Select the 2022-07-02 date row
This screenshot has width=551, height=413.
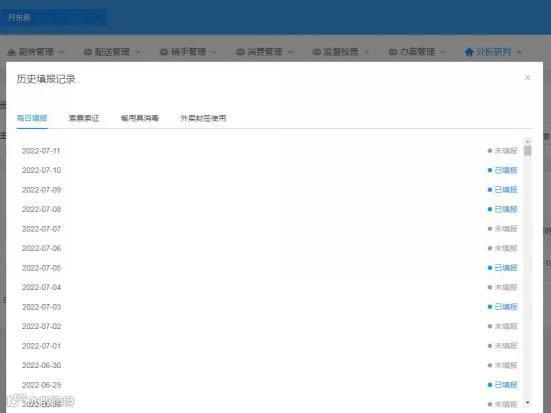pos(269,327)
